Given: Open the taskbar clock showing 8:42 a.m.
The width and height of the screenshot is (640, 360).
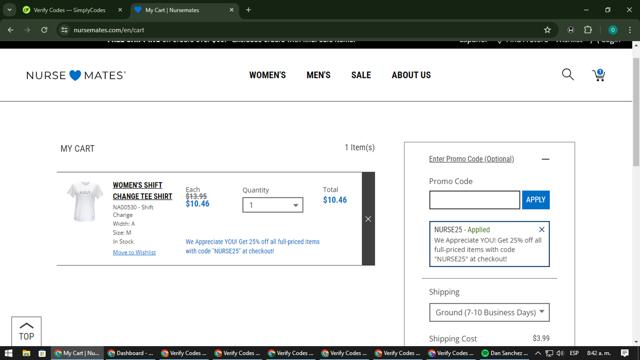Looking at the screenshot, I should click(x=599, y=353).
